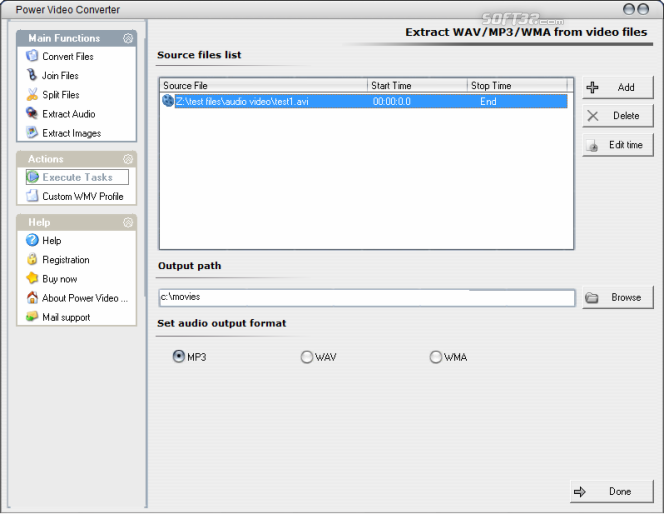This screenshot has width=664, height=514.
Task: Click the folder icon on Browse button
Action: click(592, 298)
